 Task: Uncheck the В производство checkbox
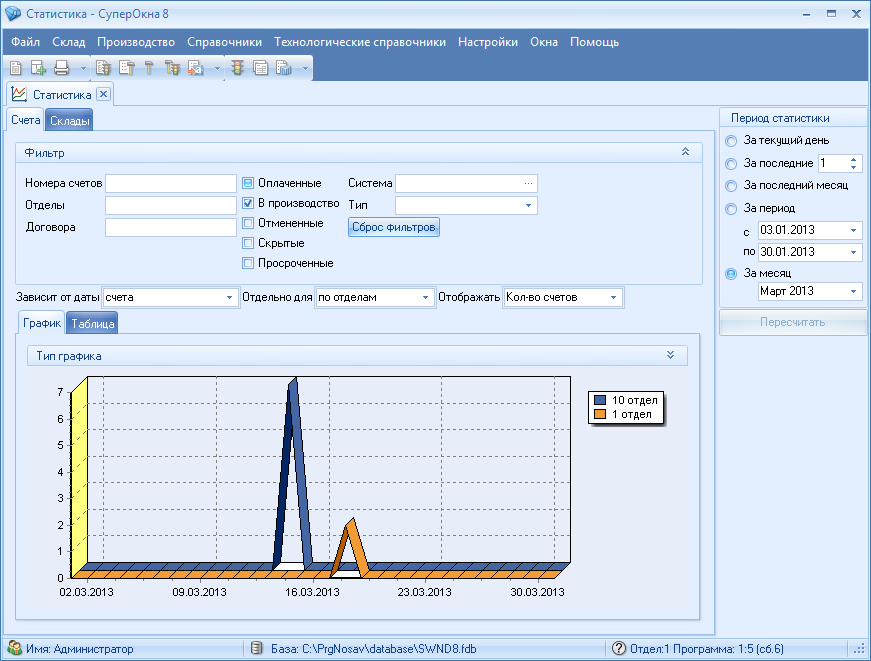coord(248,203)
